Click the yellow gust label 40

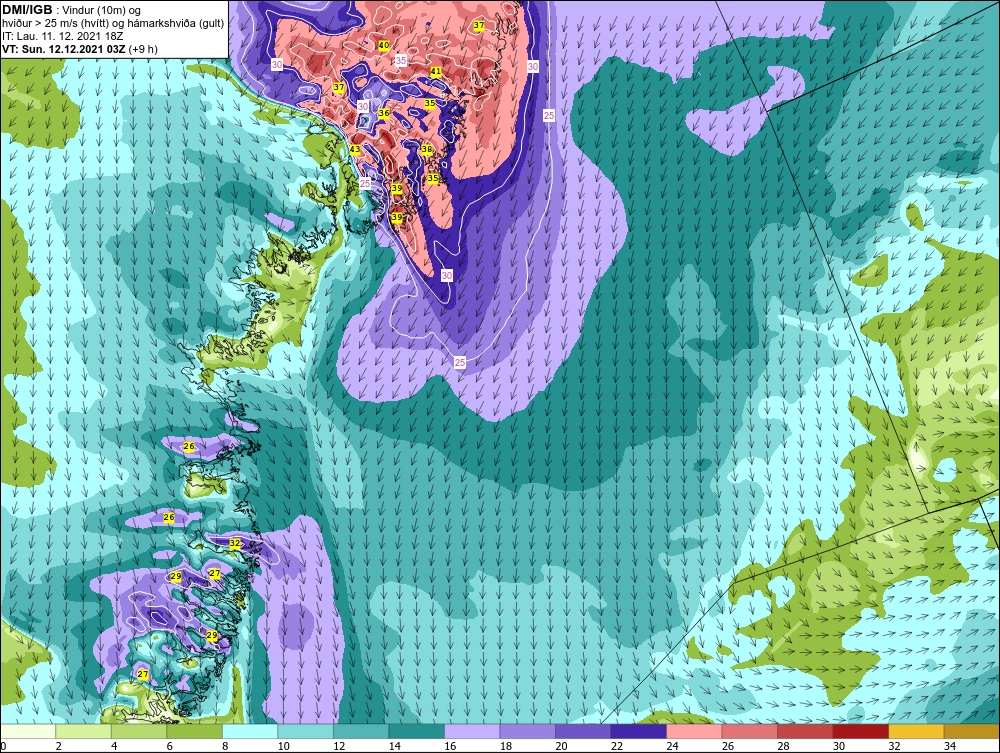pyautogui.click(x=383, y=45)
